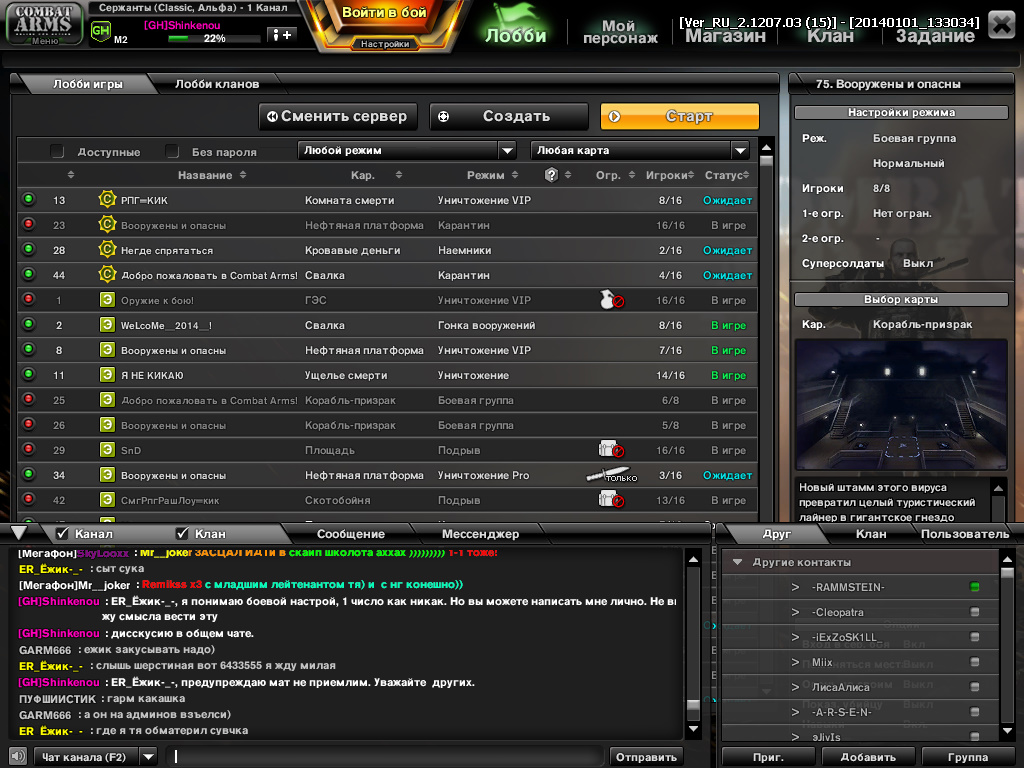Image resolution: width=1024 pixels, height=768 pixels.
Task: Click the knife-only icon in room 34
Action: click(611, 475)
